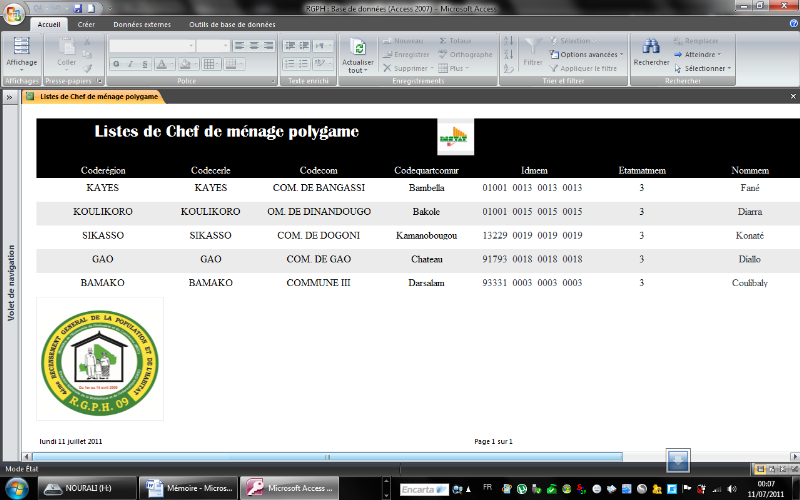Click Nouveau record button
Viewport: 800px width, 500px height.
(403, 41)
